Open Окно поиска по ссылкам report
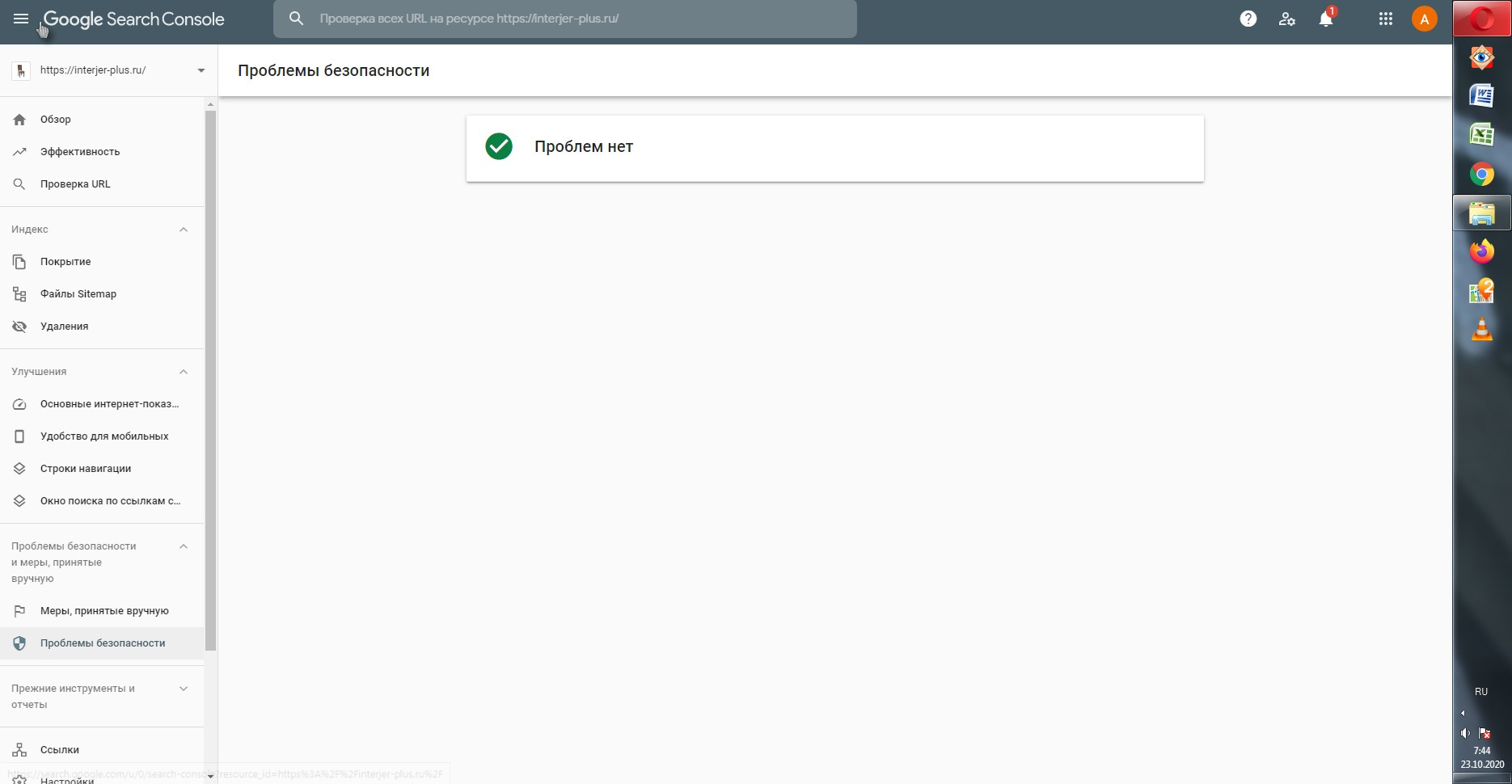This screenshot has width=1512, height=784. [x=102, y=500]
